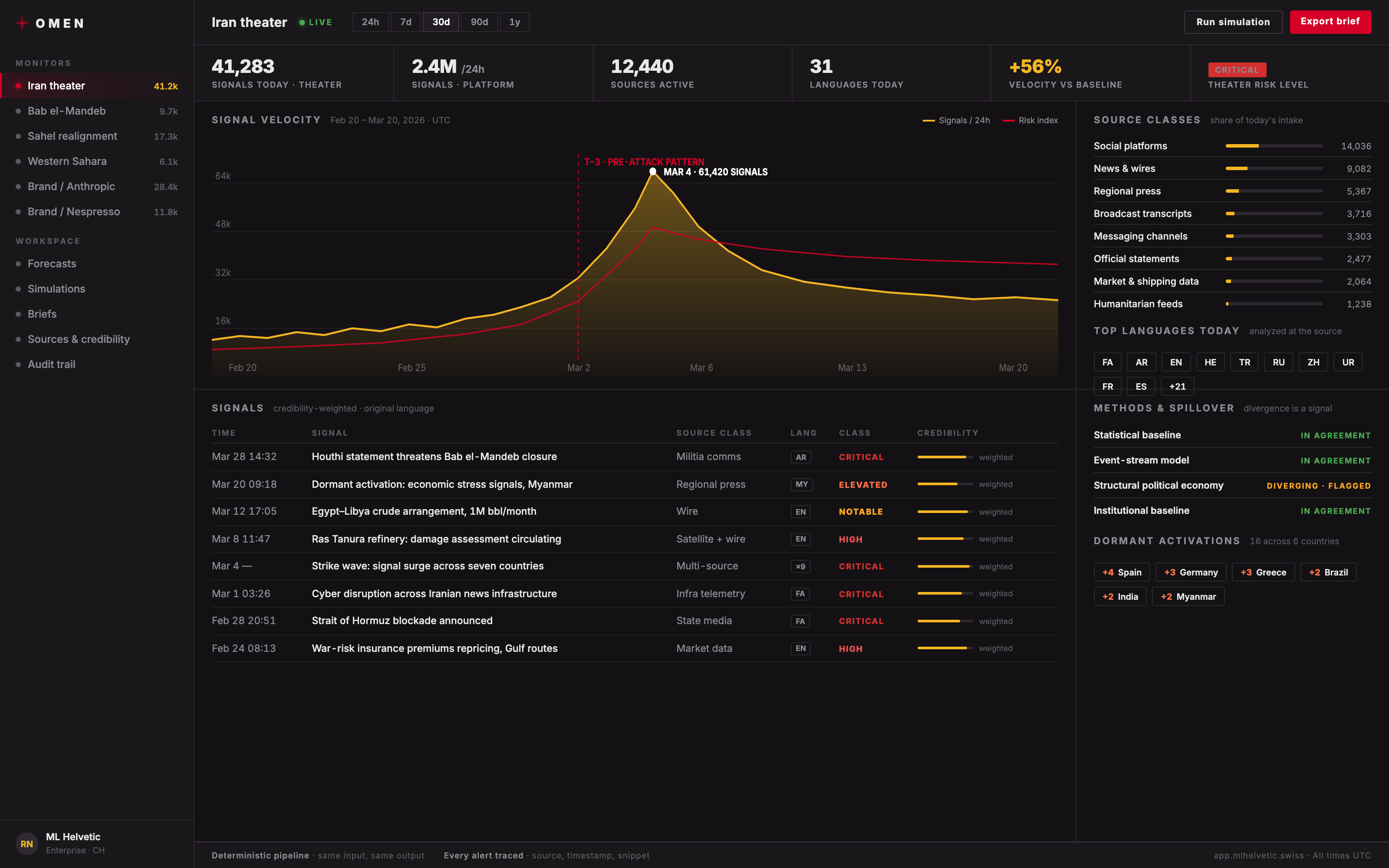Toggle Signals / 24h legend entry

956,120
